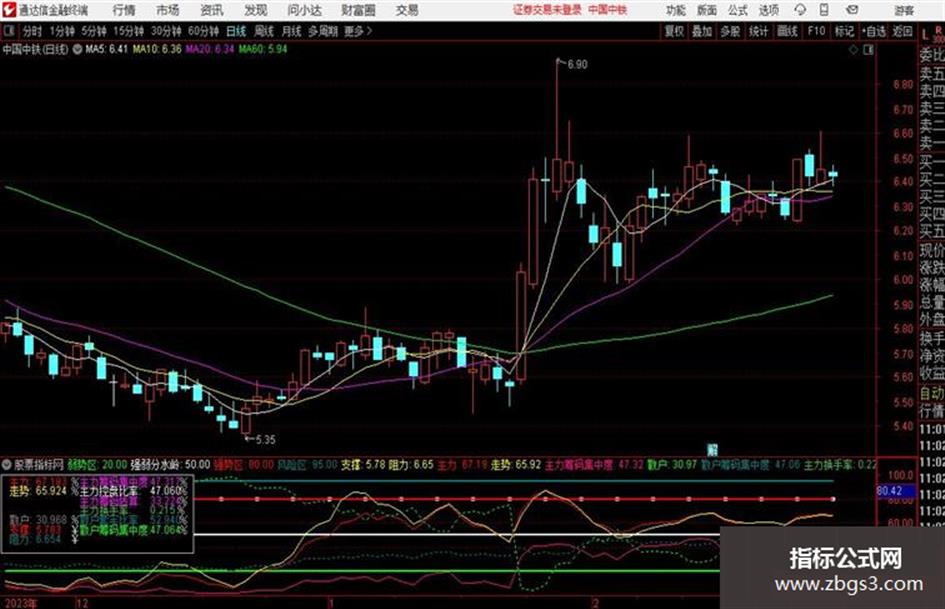This screenshot has width=945, height=609.
Task: Add to 自选 watchlist
Action: tap(874, 31)
